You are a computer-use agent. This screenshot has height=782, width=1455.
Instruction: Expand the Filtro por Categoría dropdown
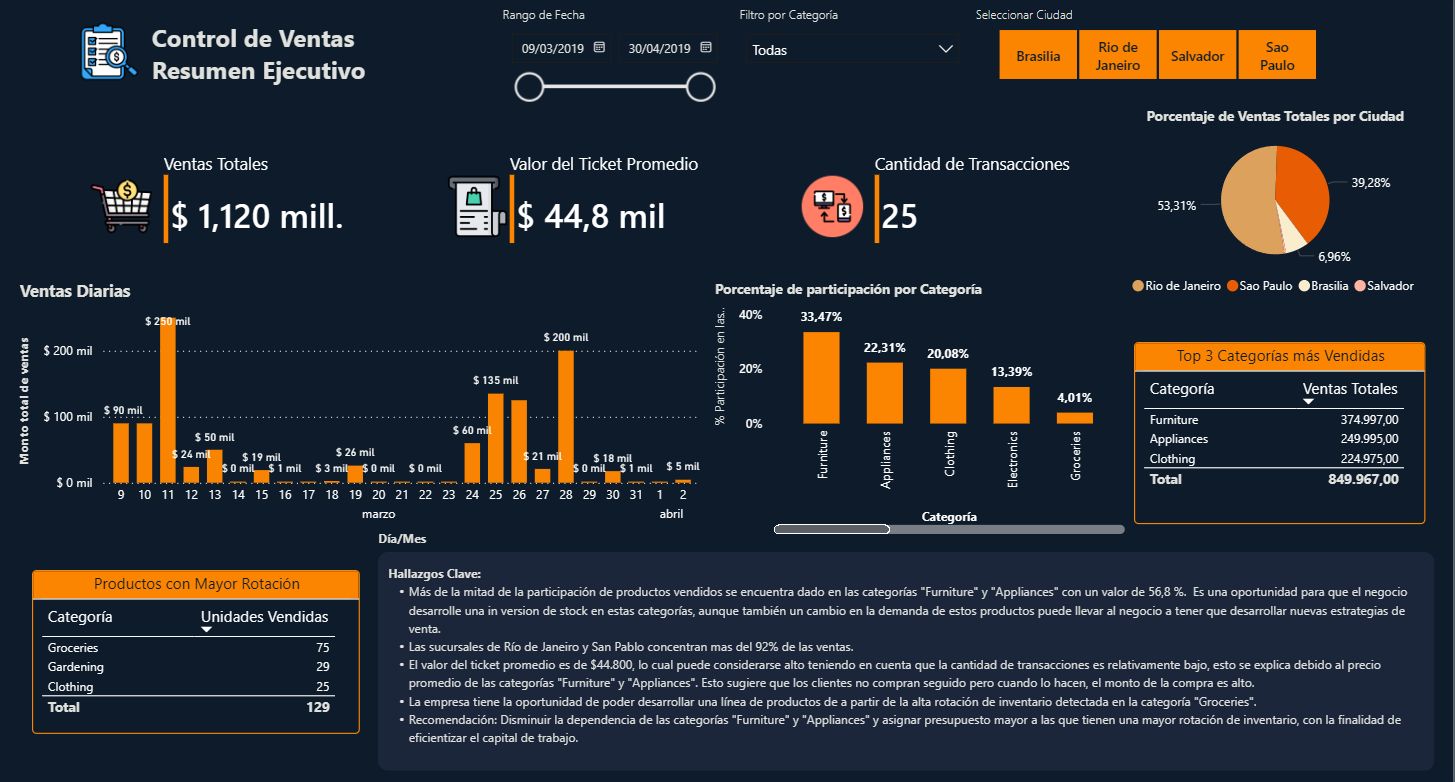tap(946, 49)
